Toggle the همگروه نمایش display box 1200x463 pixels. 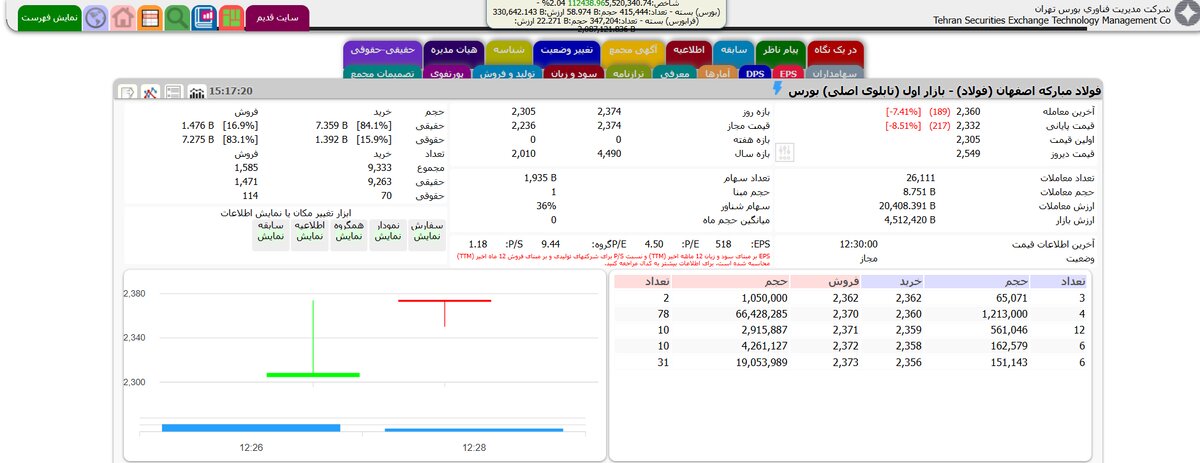coord(350,233)
